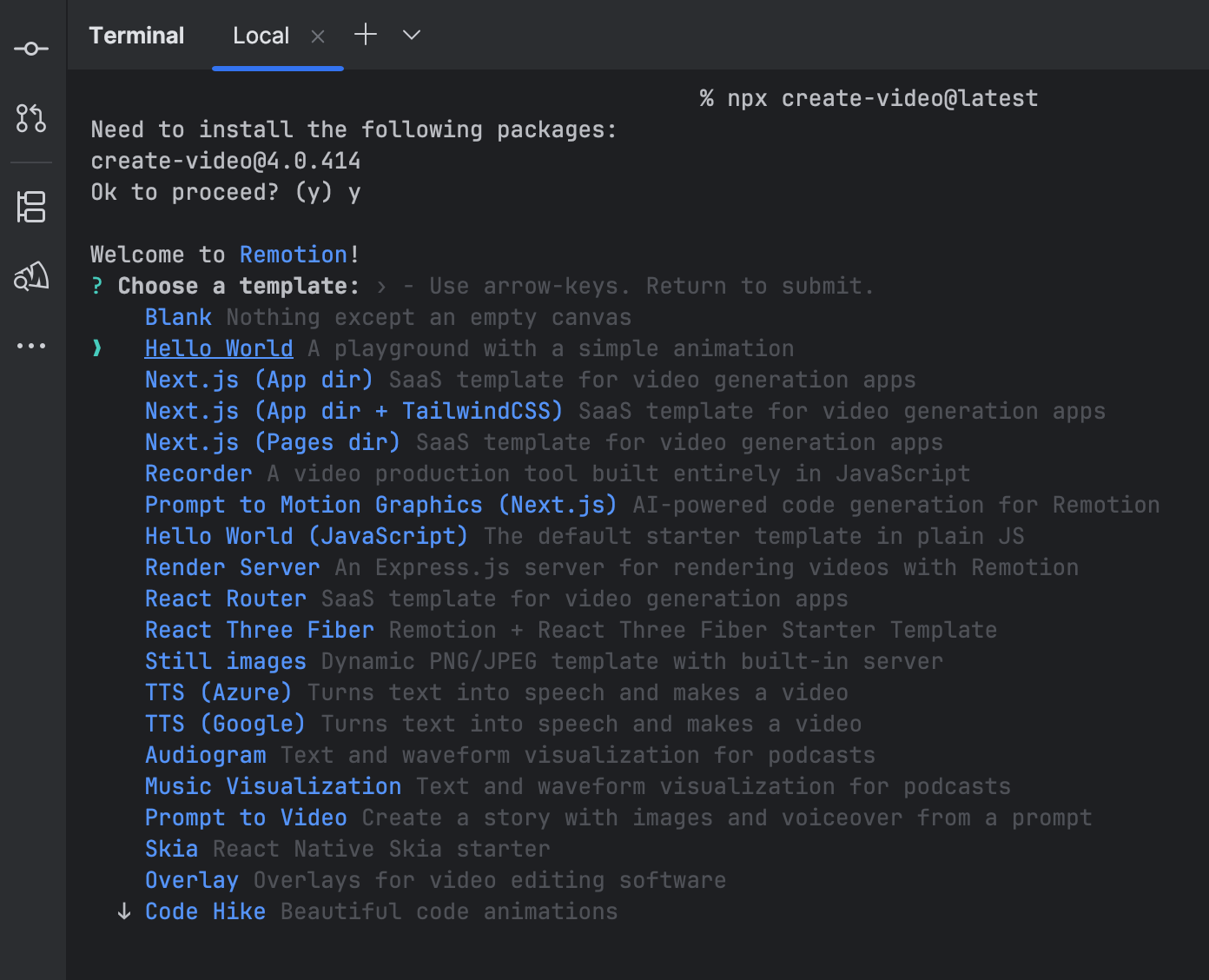Pick the Next.js (App dir) template
Image resolution: width=1209 pixels, height=980 pixels.
pos(259,380)
